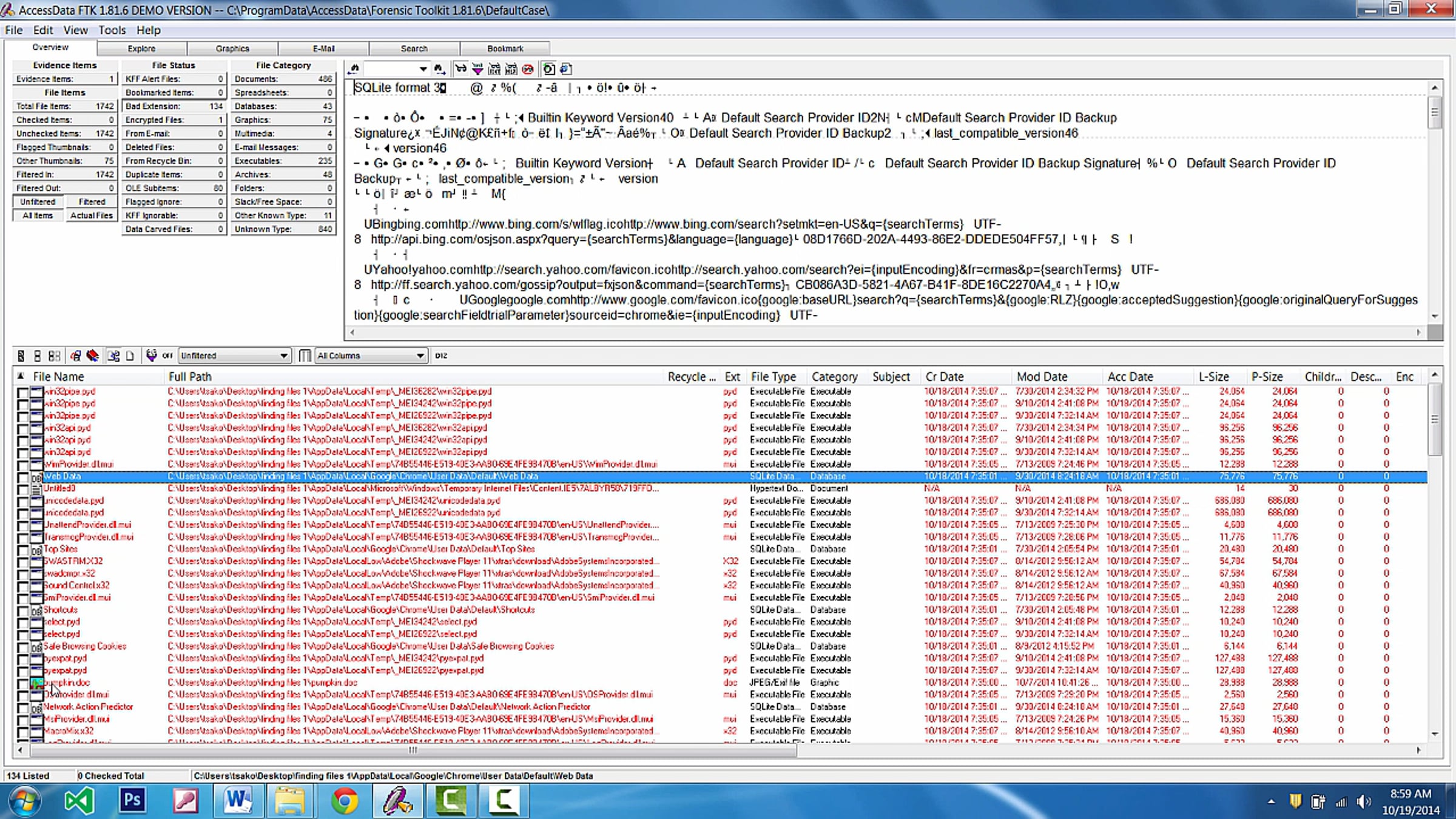Viewport: 1456px width, 819px height.
Task: Click the blank page icon in list toolbar
Action: pos(130,356)
